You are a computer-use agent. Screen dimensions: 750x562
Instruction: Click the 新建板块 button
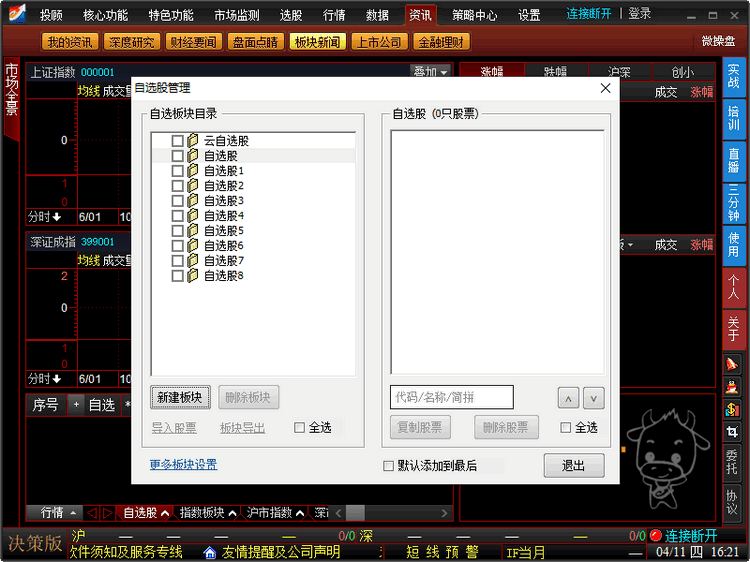[180, 397]
